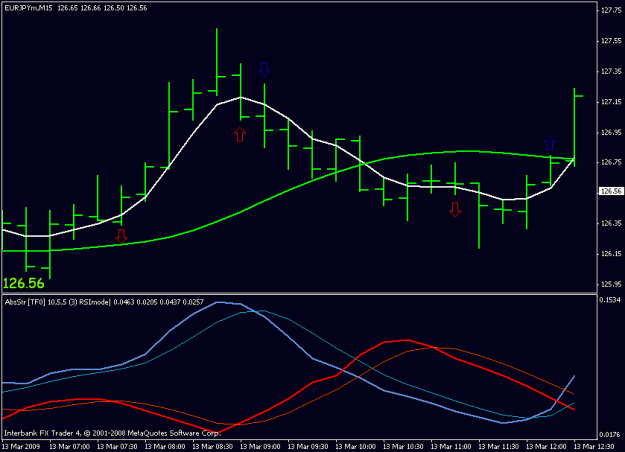Click the 0.1534 indicator scale value
Image resolution: width=625 pixels, height=452 pixels.
pos(610,300)
